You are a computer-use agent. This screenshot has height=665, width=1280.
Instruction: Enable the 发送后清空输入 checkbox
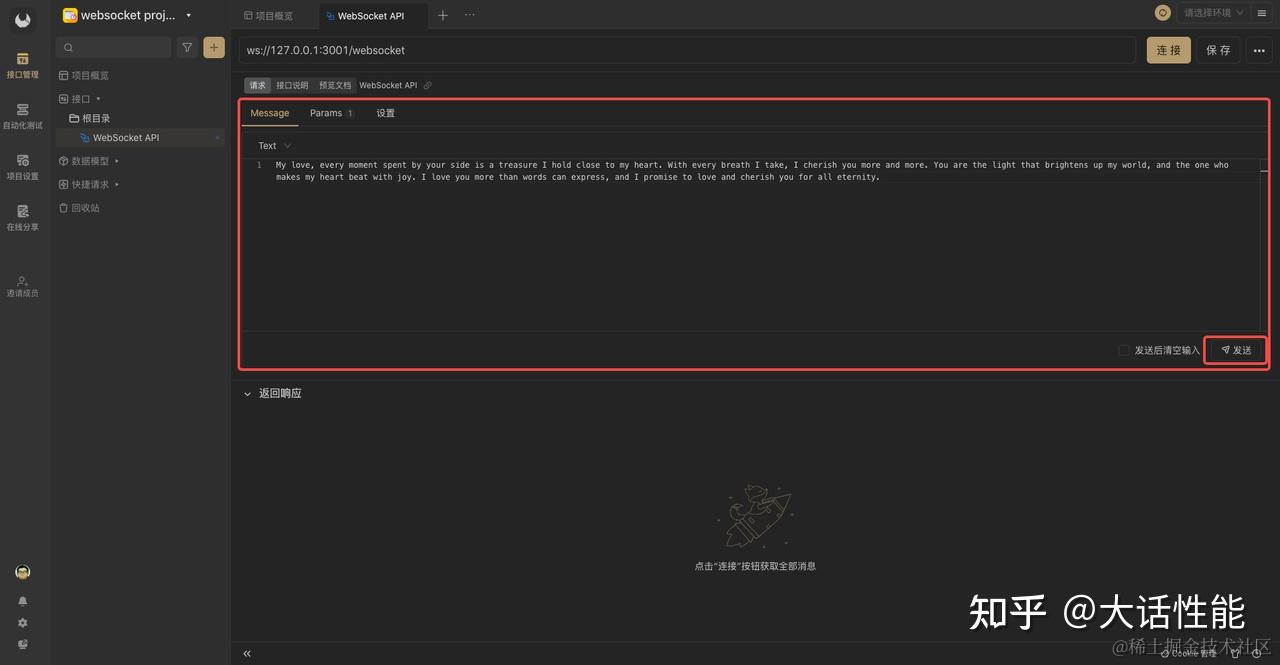point(1123,350)
